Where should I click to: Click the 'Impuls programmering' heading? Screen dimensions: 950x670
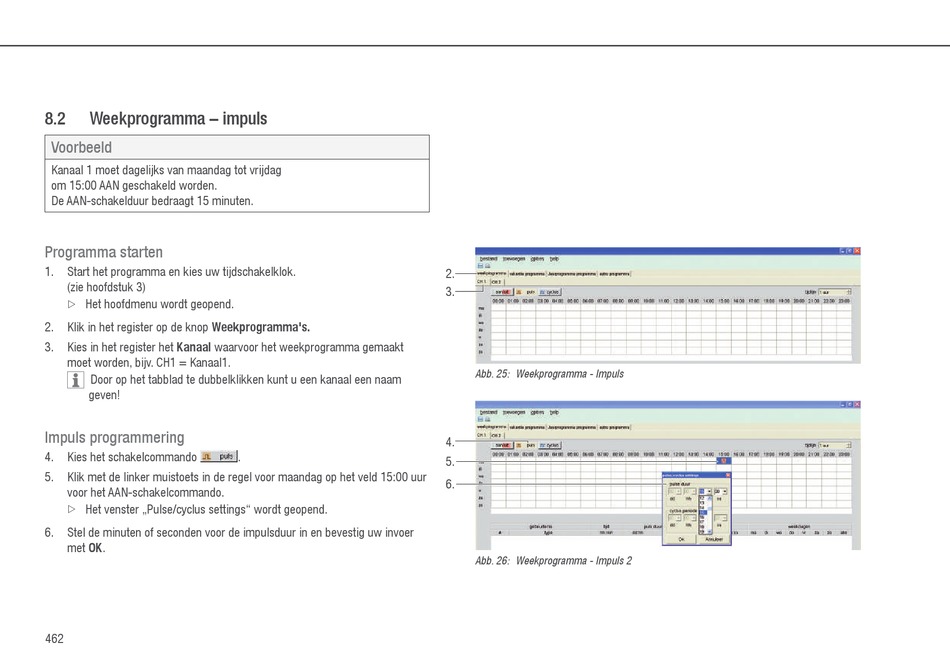tap(115, 437)
